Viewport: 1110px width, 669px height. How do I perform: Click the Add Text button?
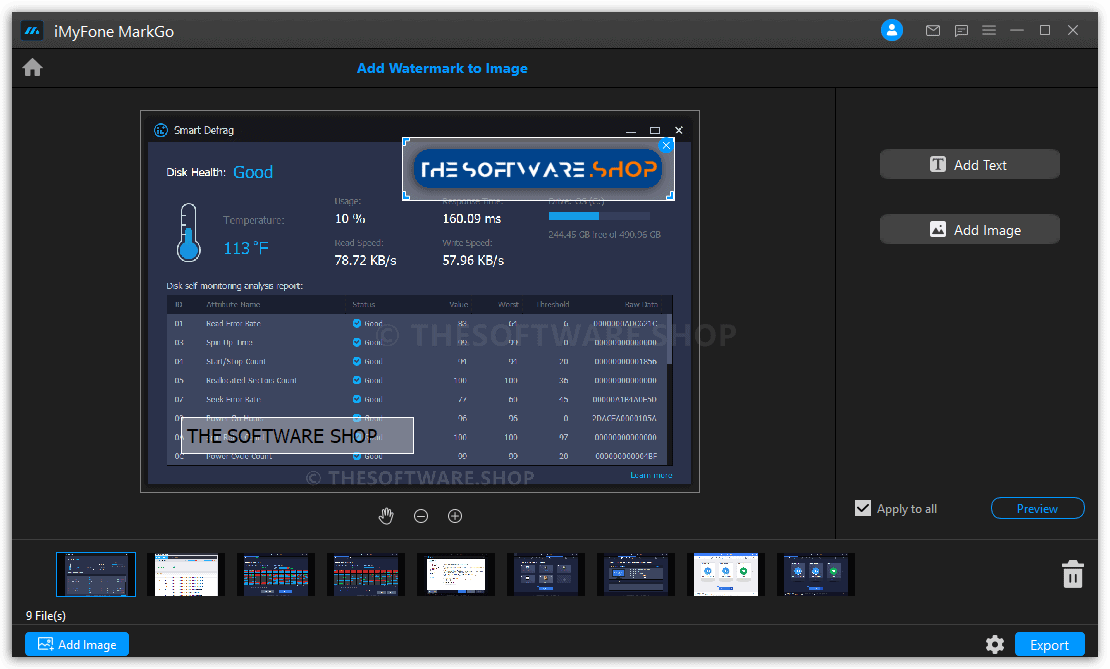click(969, 164)
